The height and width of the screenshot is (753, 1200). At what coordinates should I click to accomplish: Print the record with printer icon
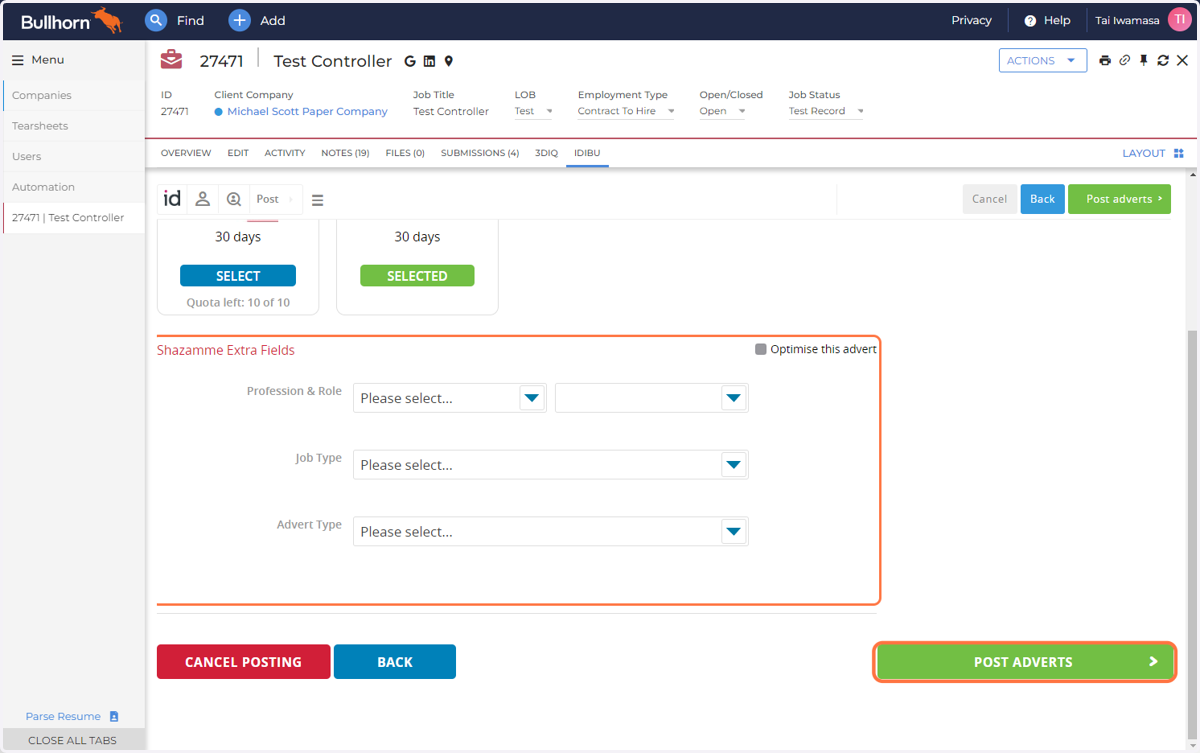click(x=1105, y=61)
